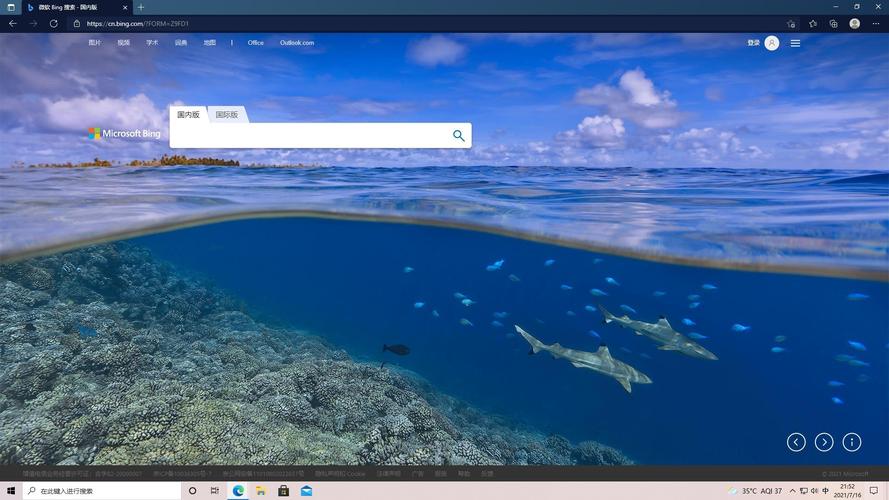Viewport: 889px width, 500px height.
Task: Switch to the 国际版 tab
Action: (227, 115)
